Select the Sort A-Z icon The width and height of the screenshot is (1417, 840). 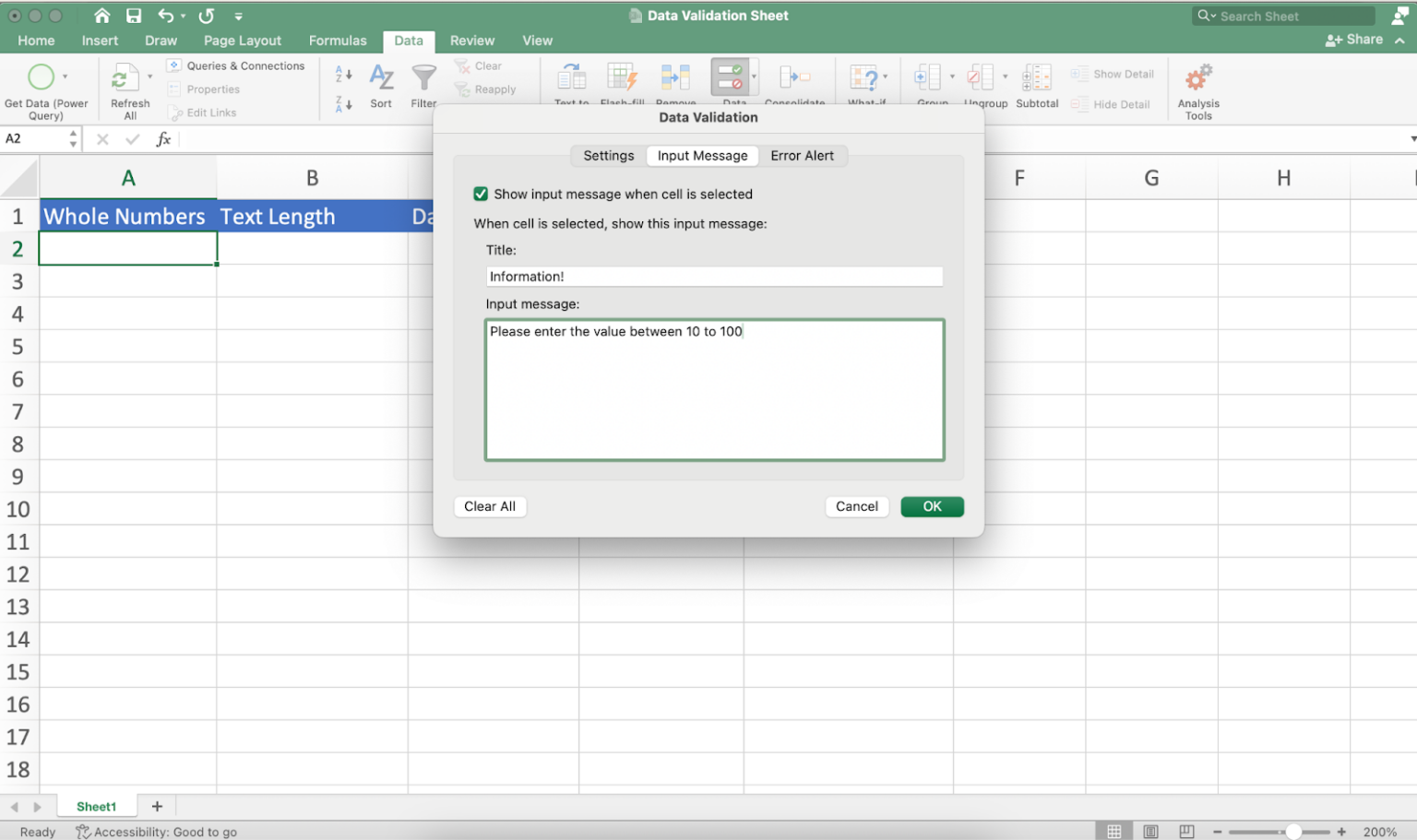click(342, 73)
